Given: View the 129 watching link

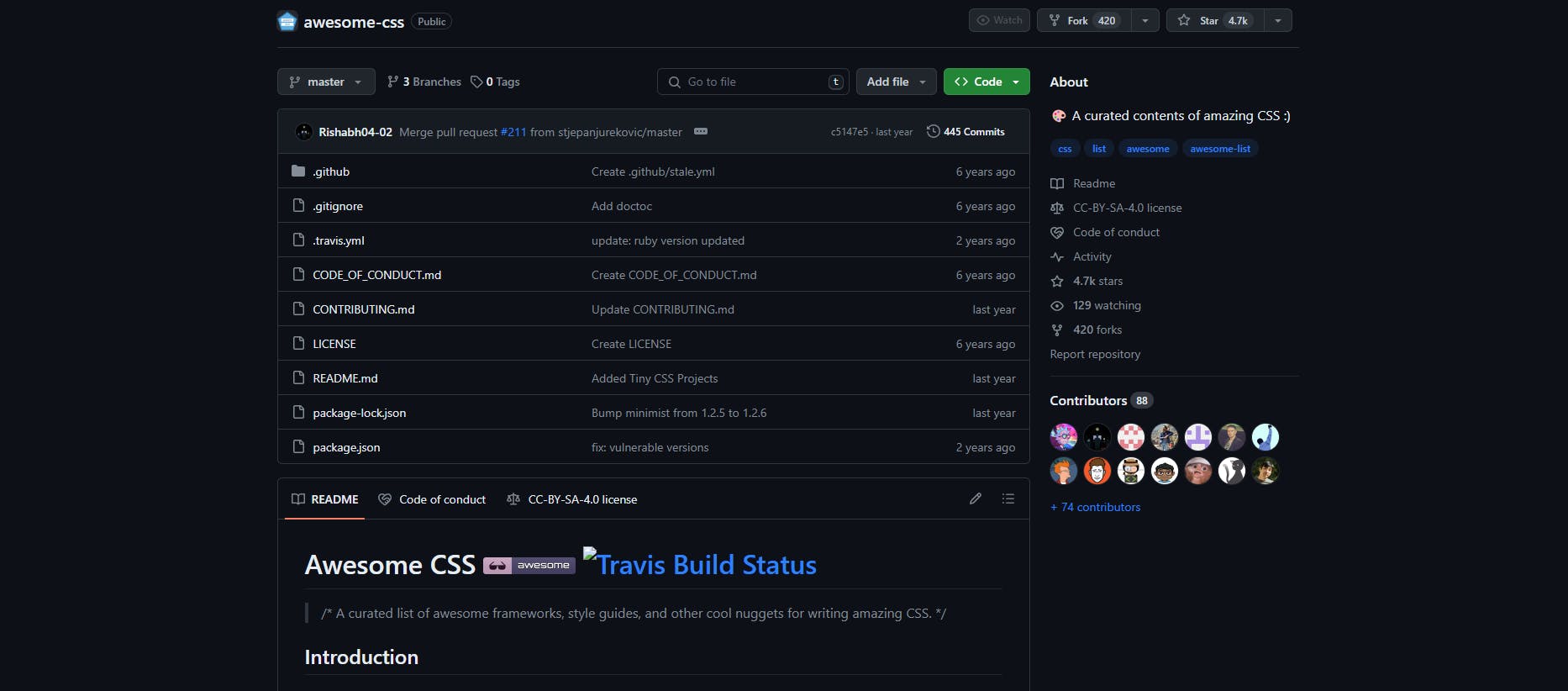Looking at the screenshot, I should (x=1096, y=305).
